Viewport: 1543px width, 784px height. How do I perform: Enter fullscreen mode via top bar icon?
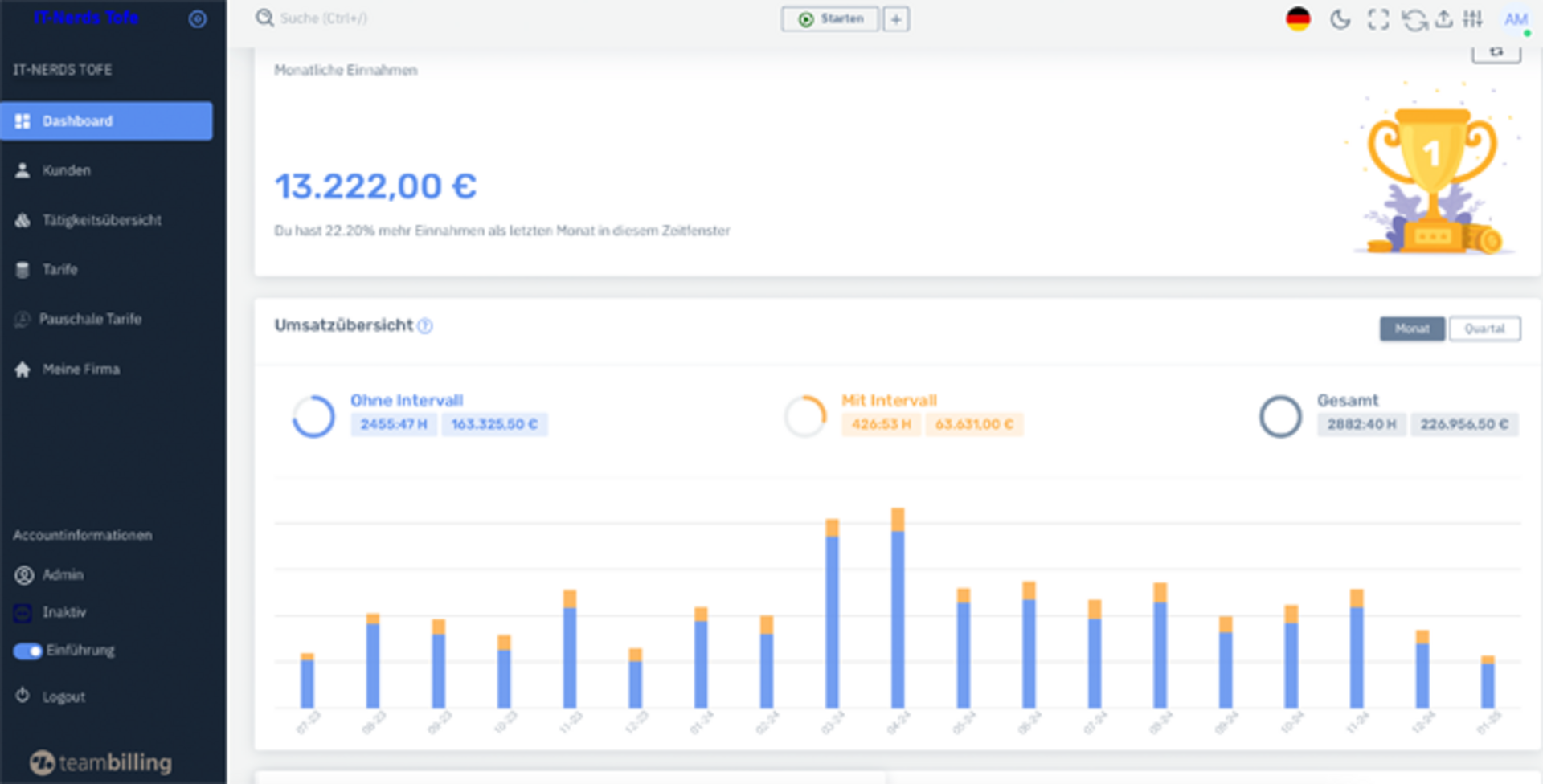pos(1377,19)
